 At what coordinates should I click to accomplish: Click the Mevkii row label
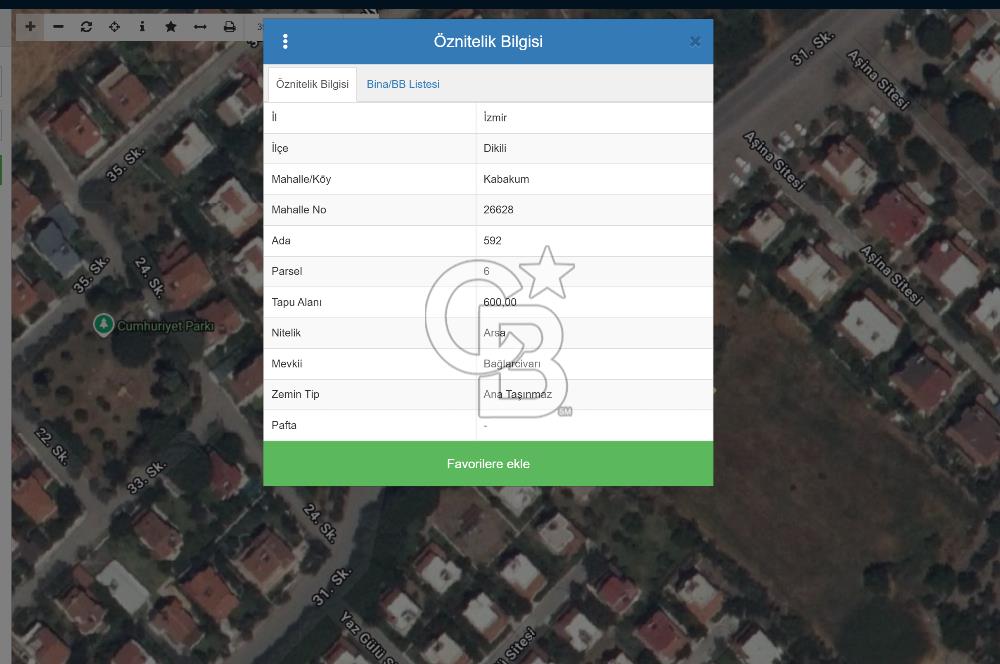point(287,364)
